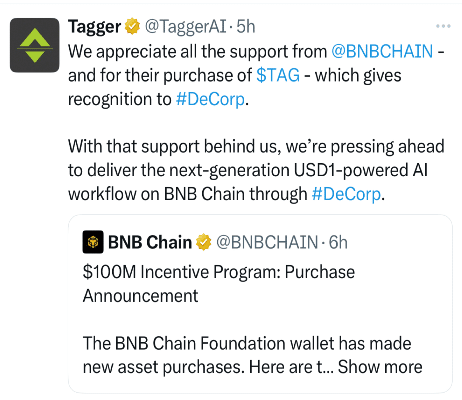The width and height of the screenshot is (462, 400).
Task: Click the BNB Chain logo avatar
Action: [x=93, y=242]
